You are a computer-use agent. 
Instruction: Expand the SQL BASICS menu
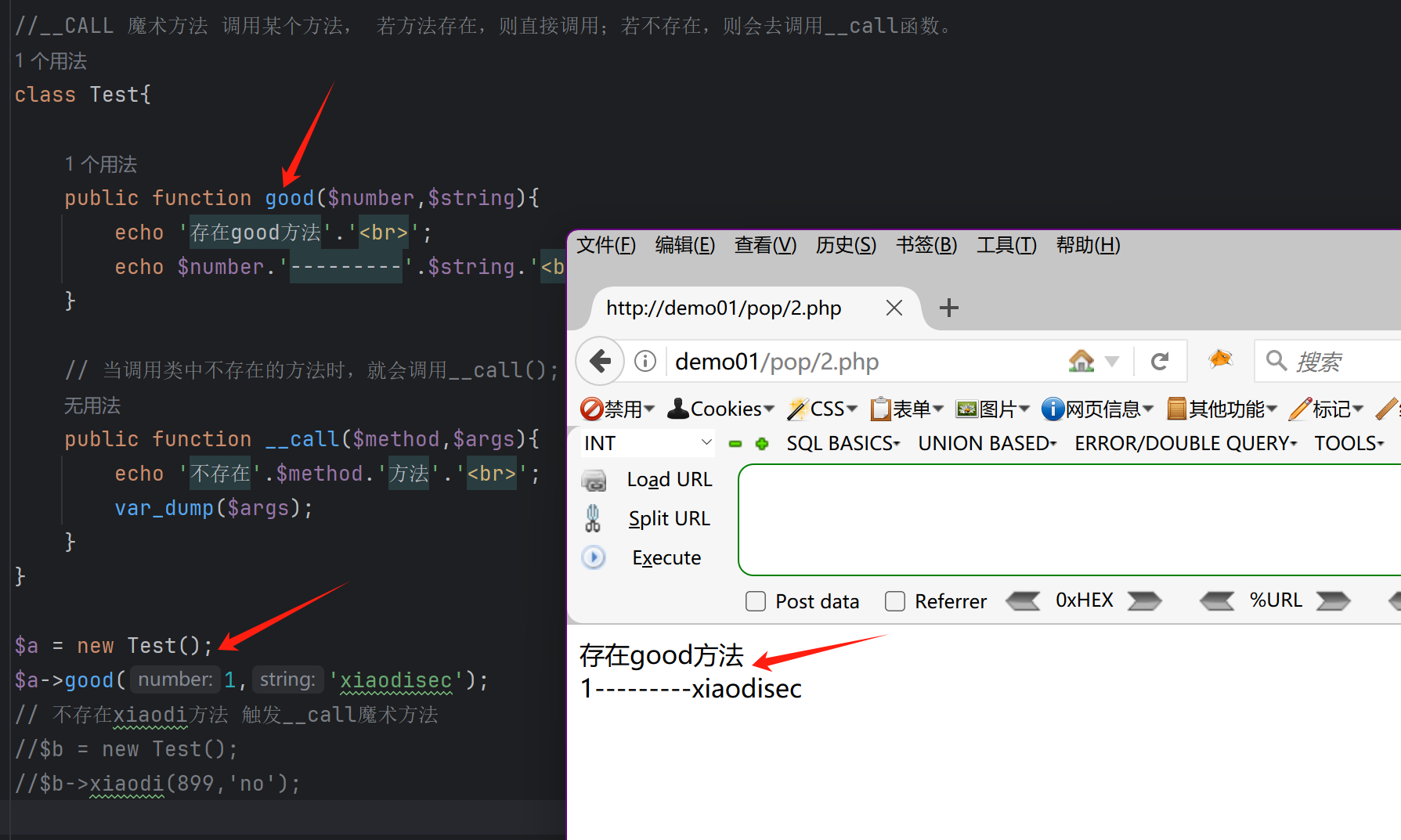pos(843,444)
